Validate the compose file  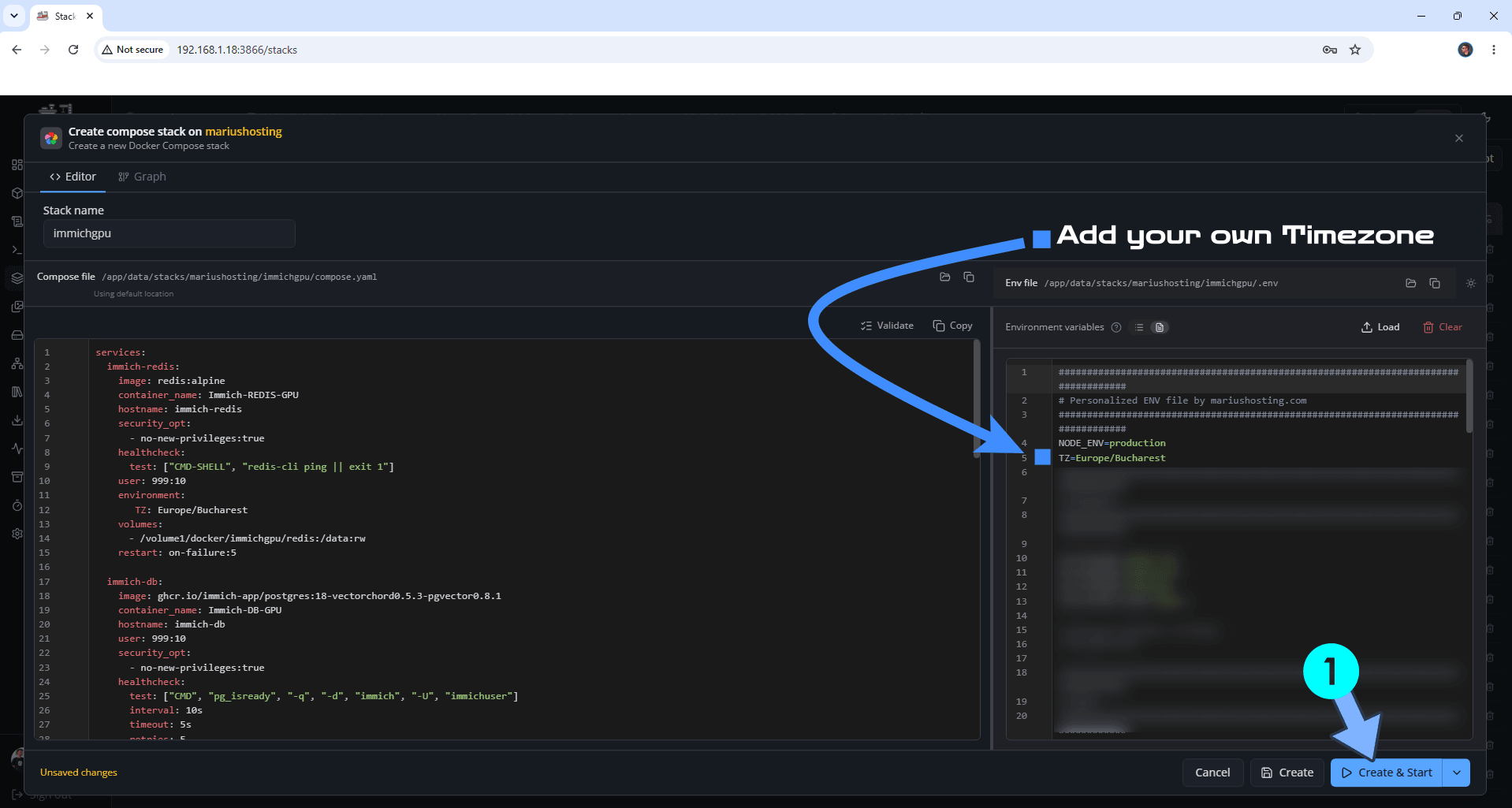pos(887,326)
